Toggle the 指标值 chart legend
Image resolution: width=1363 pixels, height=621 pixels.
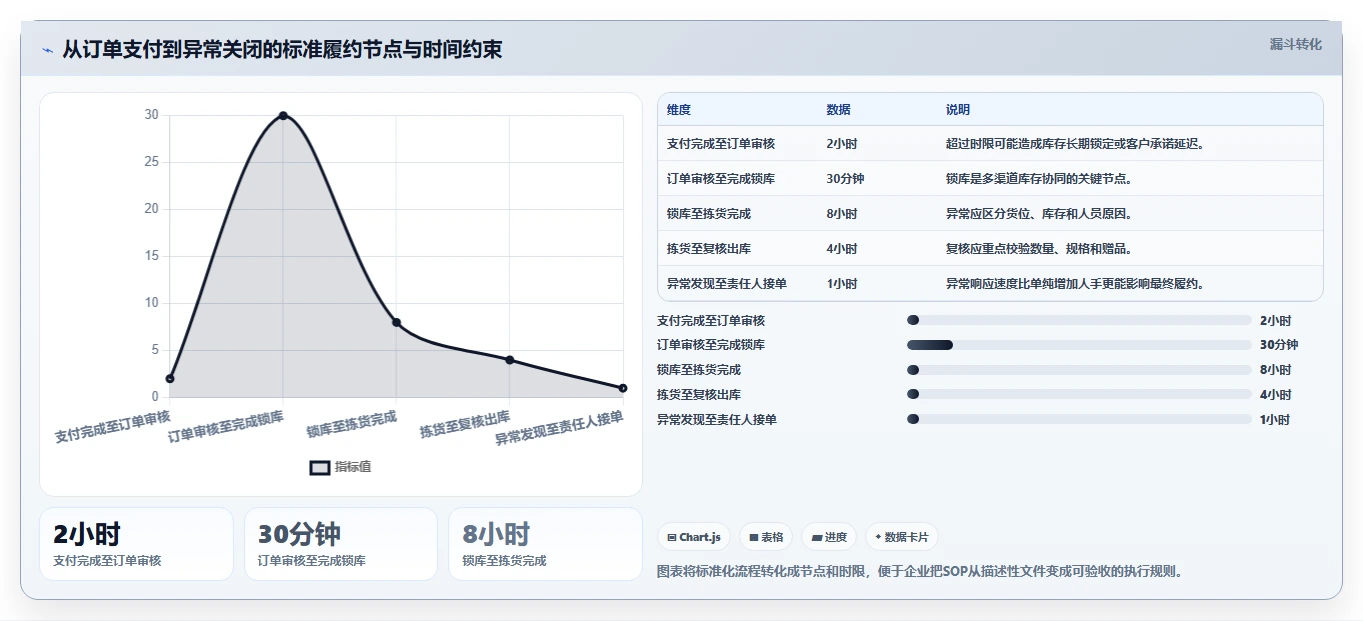[340, 467]
